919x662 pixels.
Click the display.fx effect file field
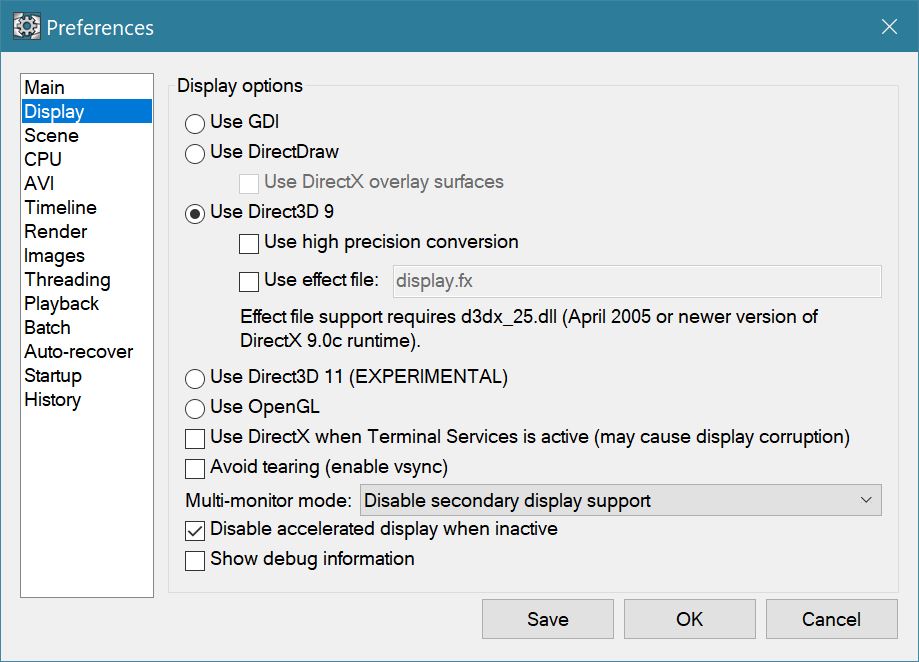pos(637,281)
